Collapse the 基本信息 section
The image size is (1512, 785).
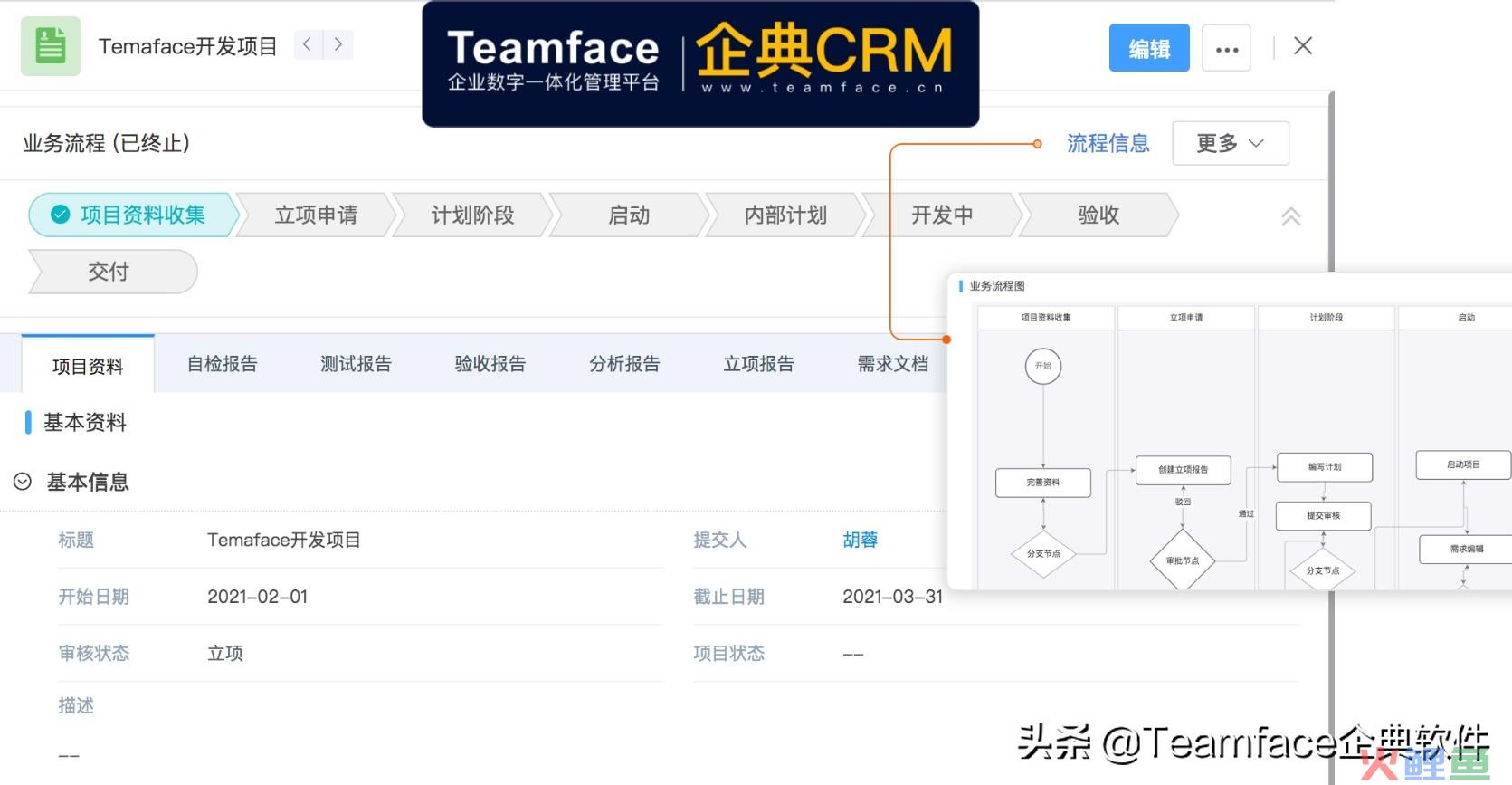[23, 482]
